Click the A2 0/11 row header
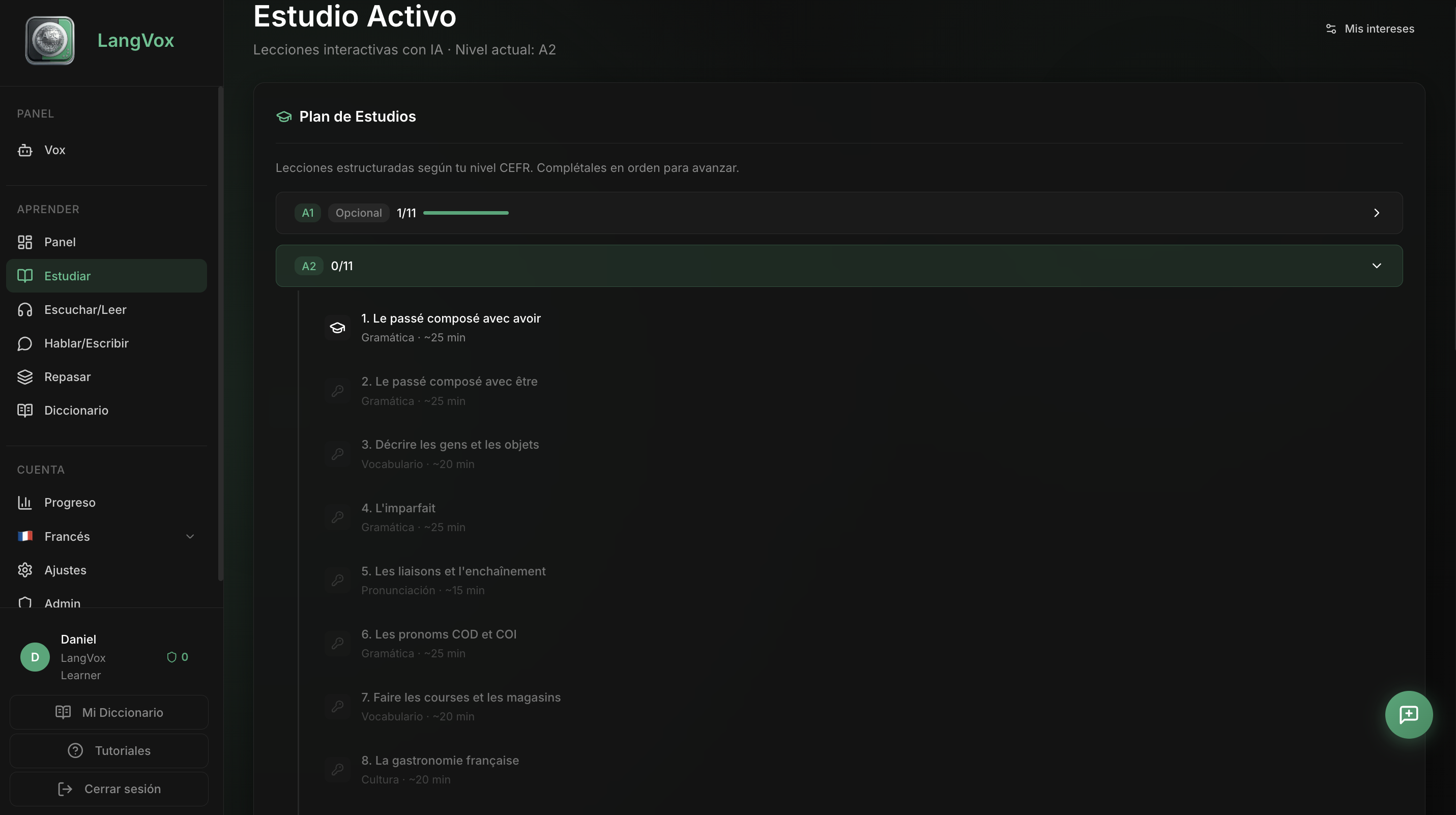The image size is (1456, 815). click(x=839, y=266)
